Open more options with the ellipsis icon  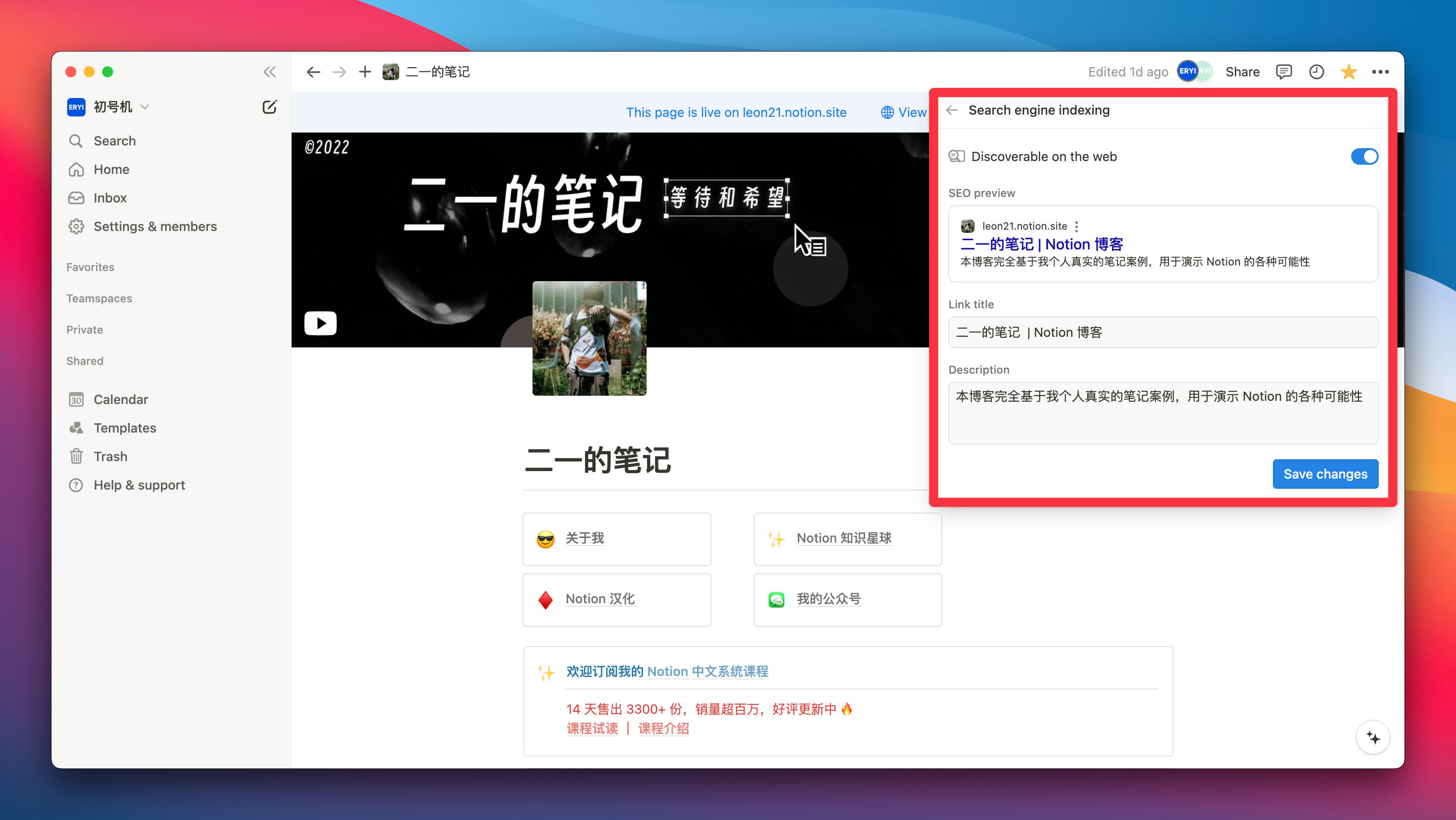[1381, 72]
